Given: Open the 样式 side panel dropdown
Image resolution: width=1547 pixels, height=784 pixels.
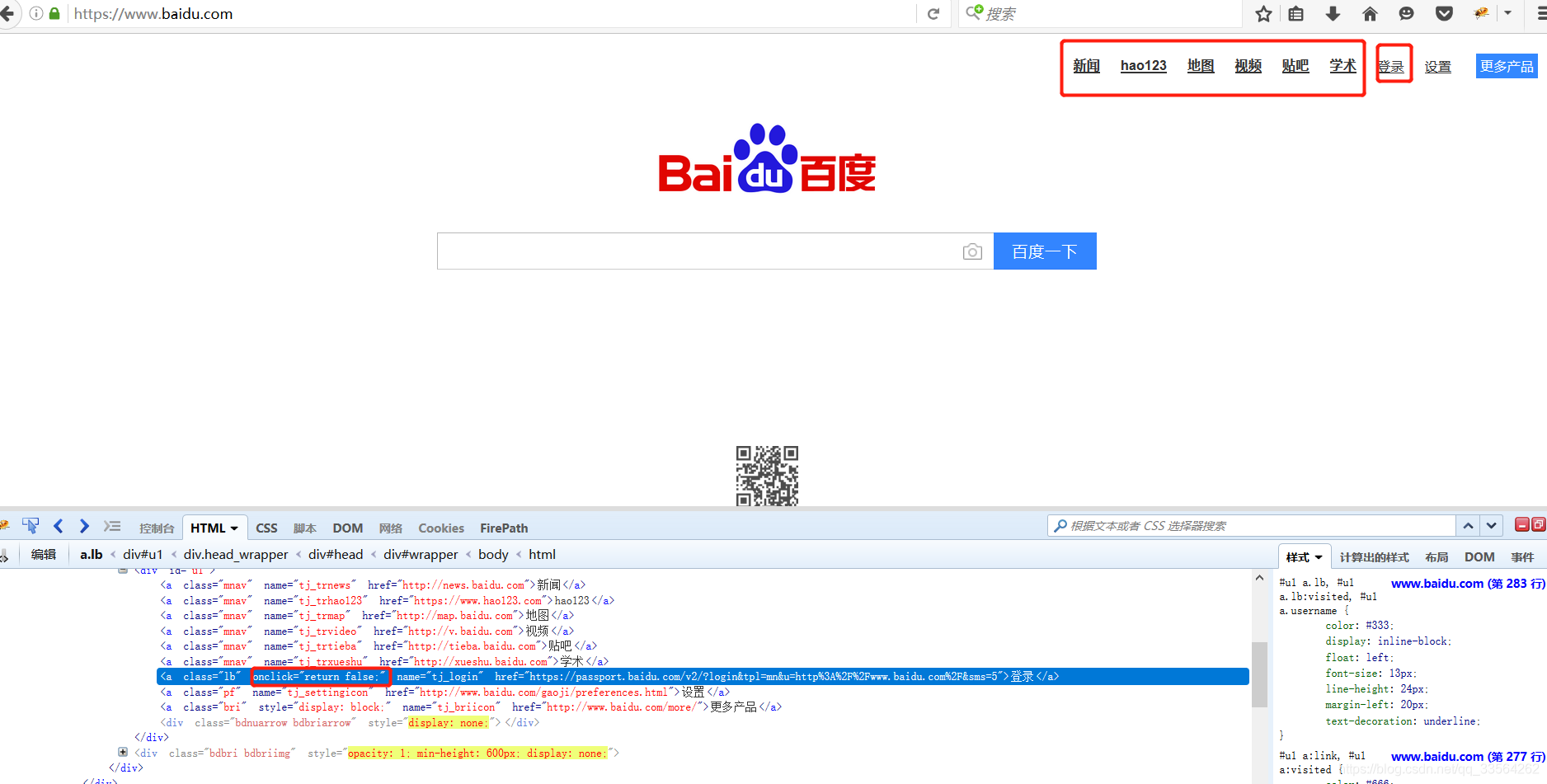Looking at the screenshot, I should click(x=1319, y=557).
